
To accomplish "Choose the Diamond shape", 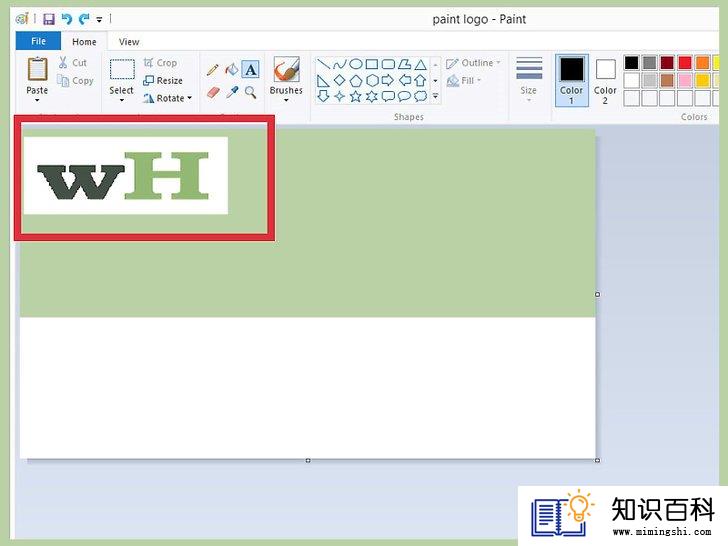I will 339,81.
